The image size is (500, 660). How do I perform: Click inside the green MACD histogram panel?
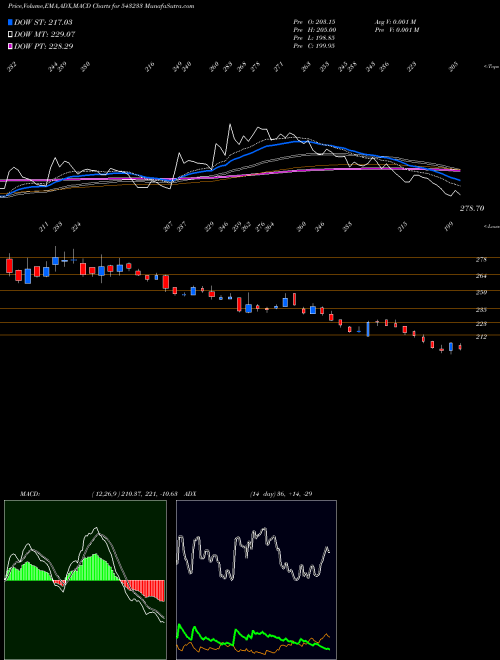pyautogui.click(x=85, y=580)
